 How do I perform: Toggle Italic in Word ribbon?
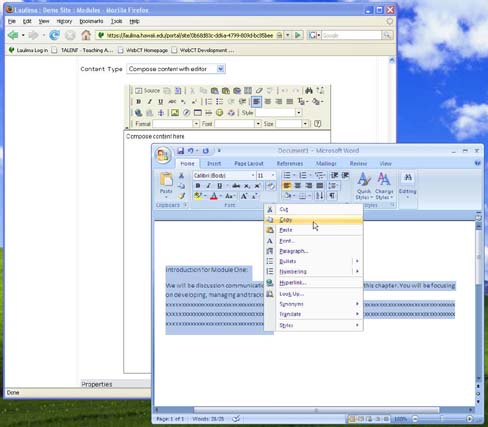(208, 186)
